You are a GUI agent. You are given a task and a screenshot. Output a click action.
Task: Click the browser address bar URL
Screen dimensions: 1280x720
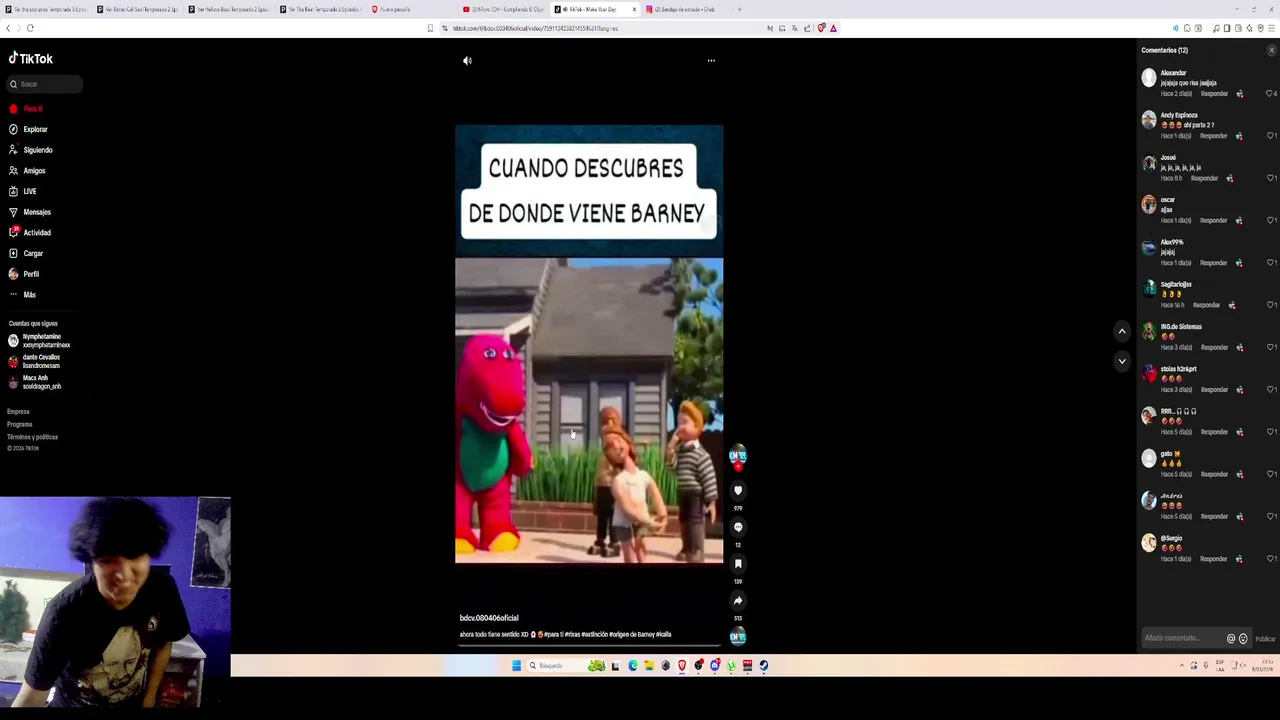pos(535,28)
